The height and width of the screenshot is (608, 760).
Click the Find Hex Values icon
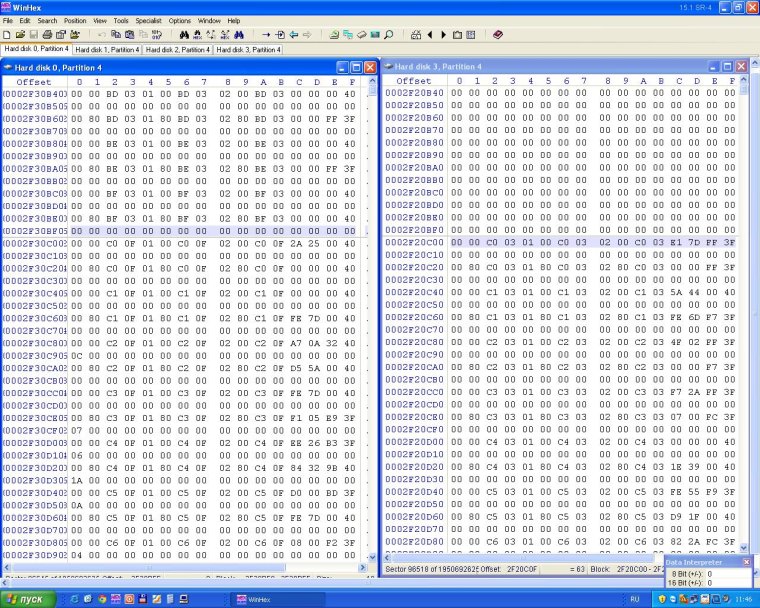[x=197, y=35]
